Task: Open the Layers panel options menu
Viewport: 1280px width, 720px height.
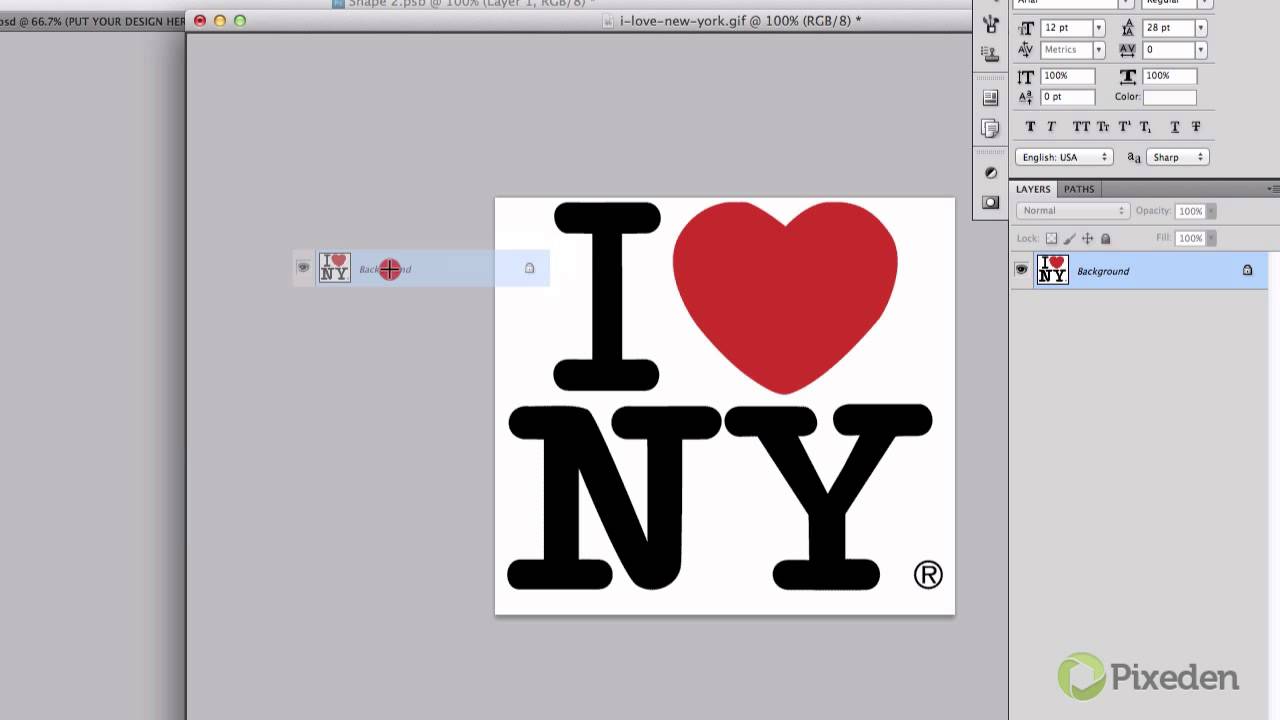Action: 1272,189
